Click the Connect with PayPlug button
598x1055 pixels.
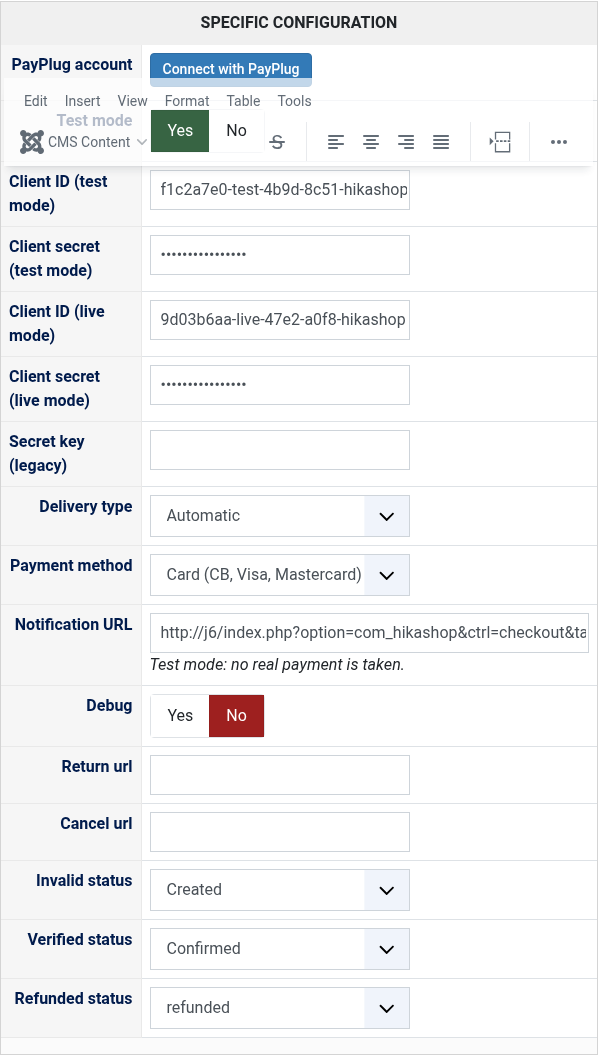230,69
